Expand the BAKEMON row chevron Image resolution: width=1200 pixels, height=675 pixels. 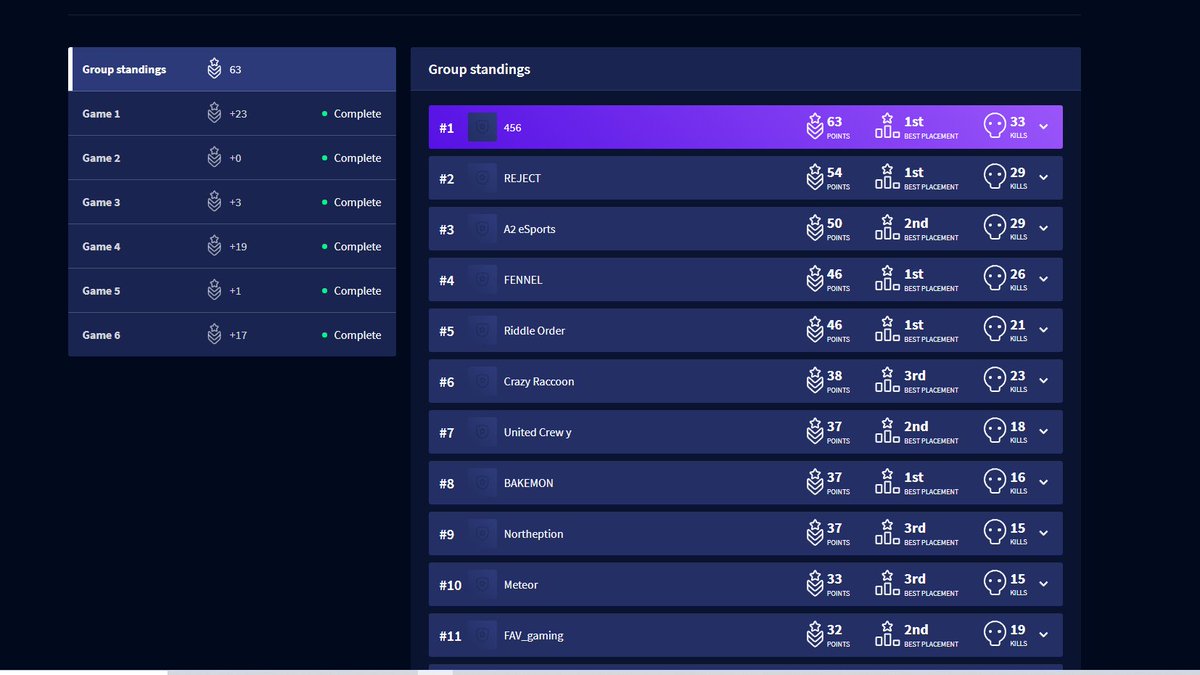point(1043,483)
